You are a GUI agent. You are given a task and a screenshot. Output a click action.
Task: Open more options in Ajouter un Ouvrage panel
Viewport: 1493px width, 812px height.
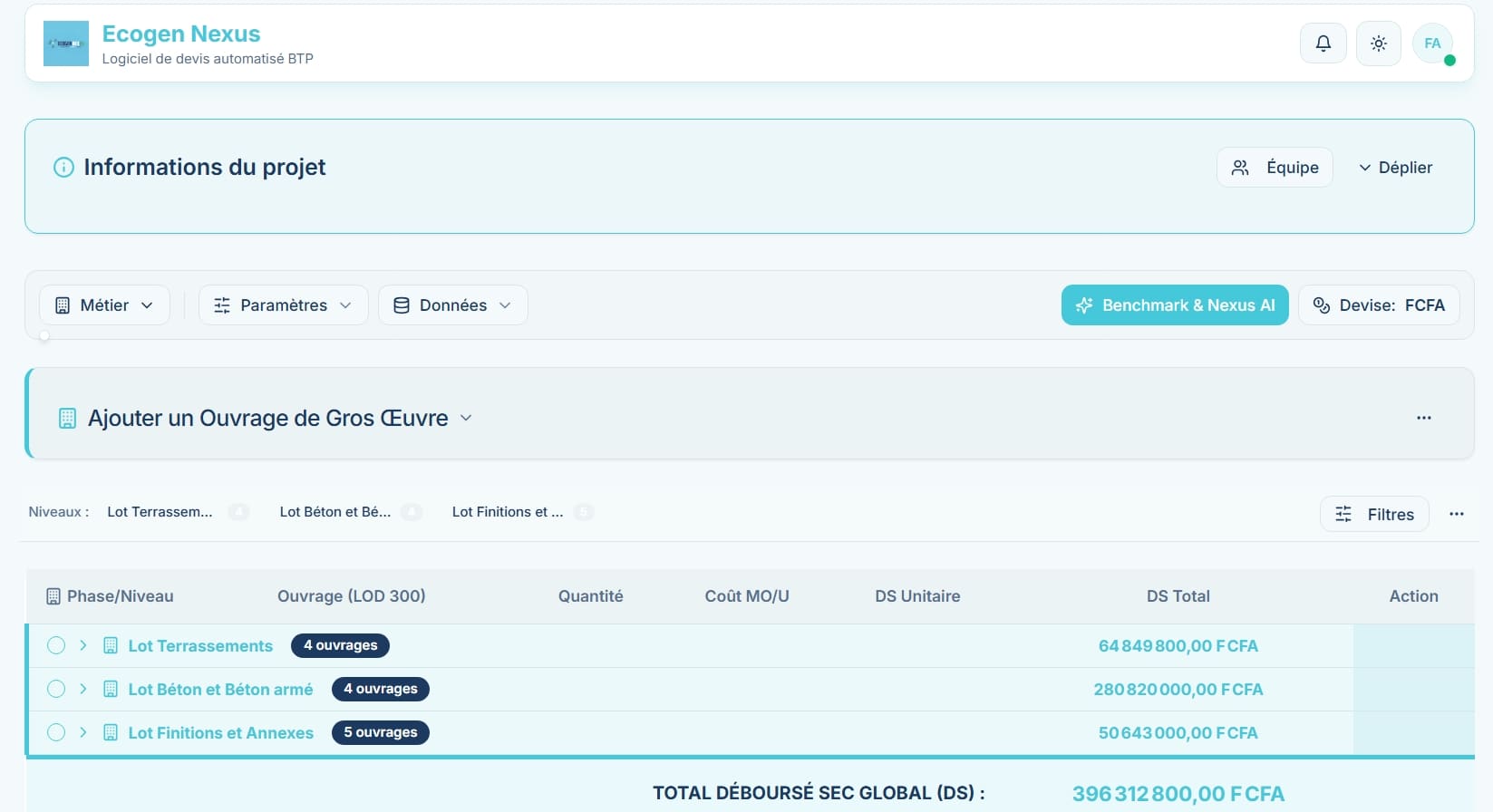1424,418
